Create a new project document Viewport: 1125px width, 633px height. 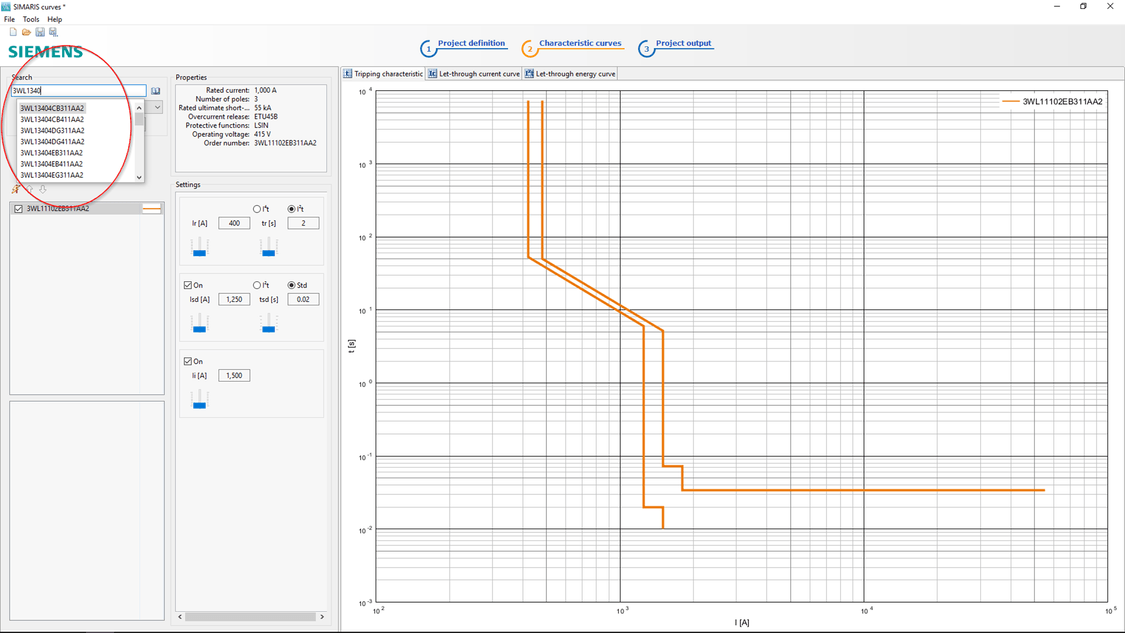[x=12, y=31]
